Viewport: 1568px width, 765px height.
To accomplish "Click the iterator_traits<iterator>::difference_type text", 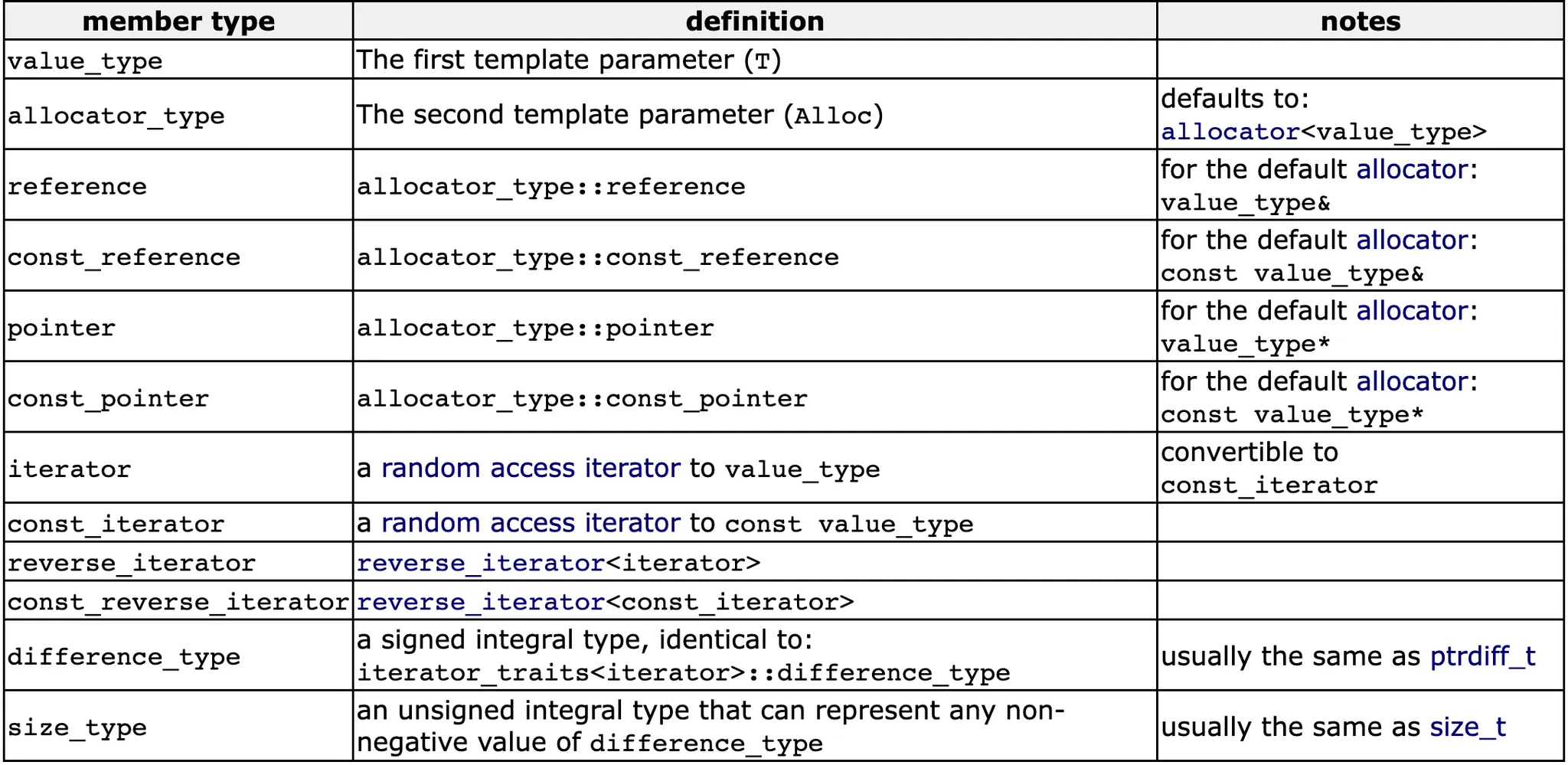I will tap(683, 673).
